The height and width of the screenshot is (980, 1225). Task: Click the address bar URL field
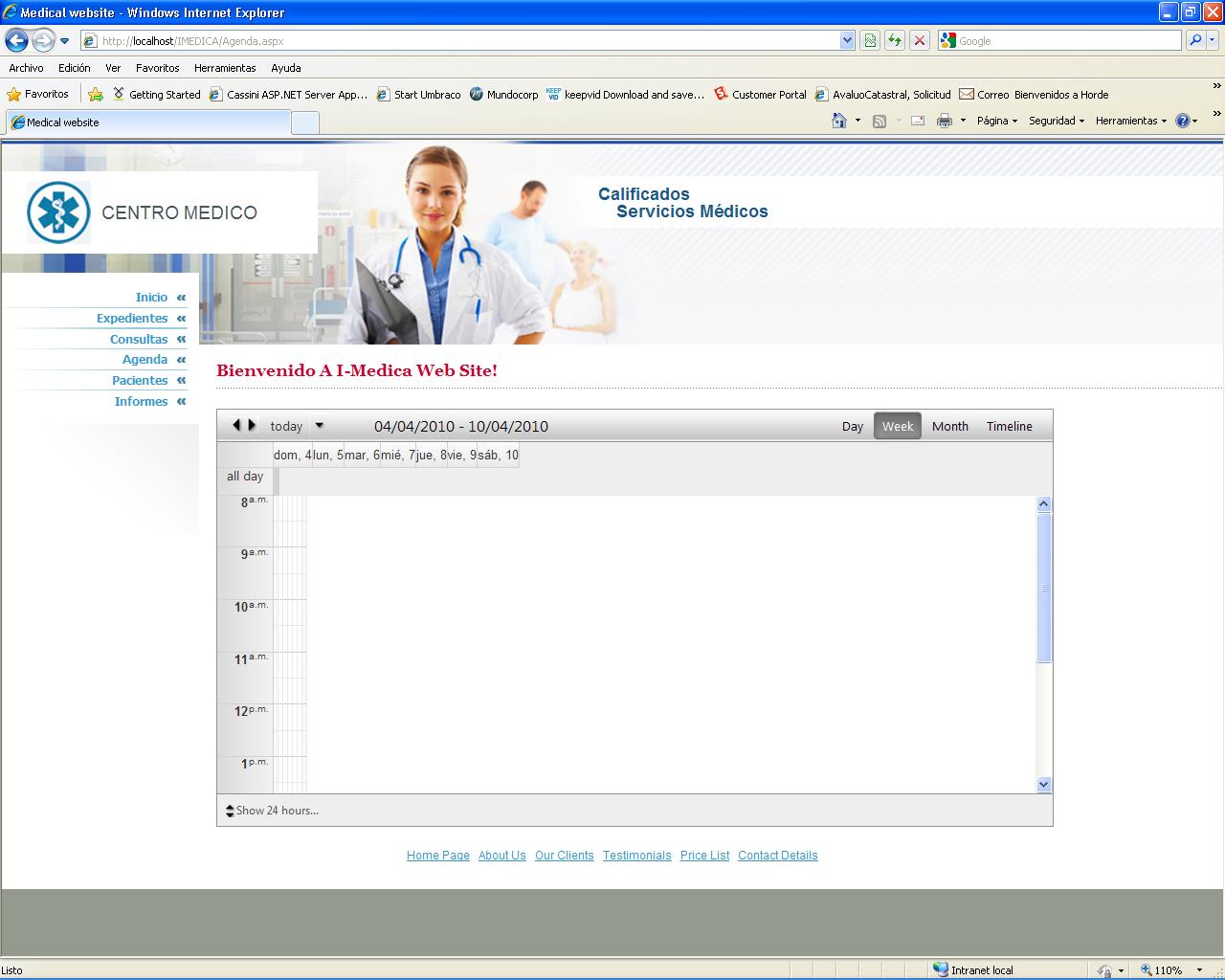[x=459, y=41]
